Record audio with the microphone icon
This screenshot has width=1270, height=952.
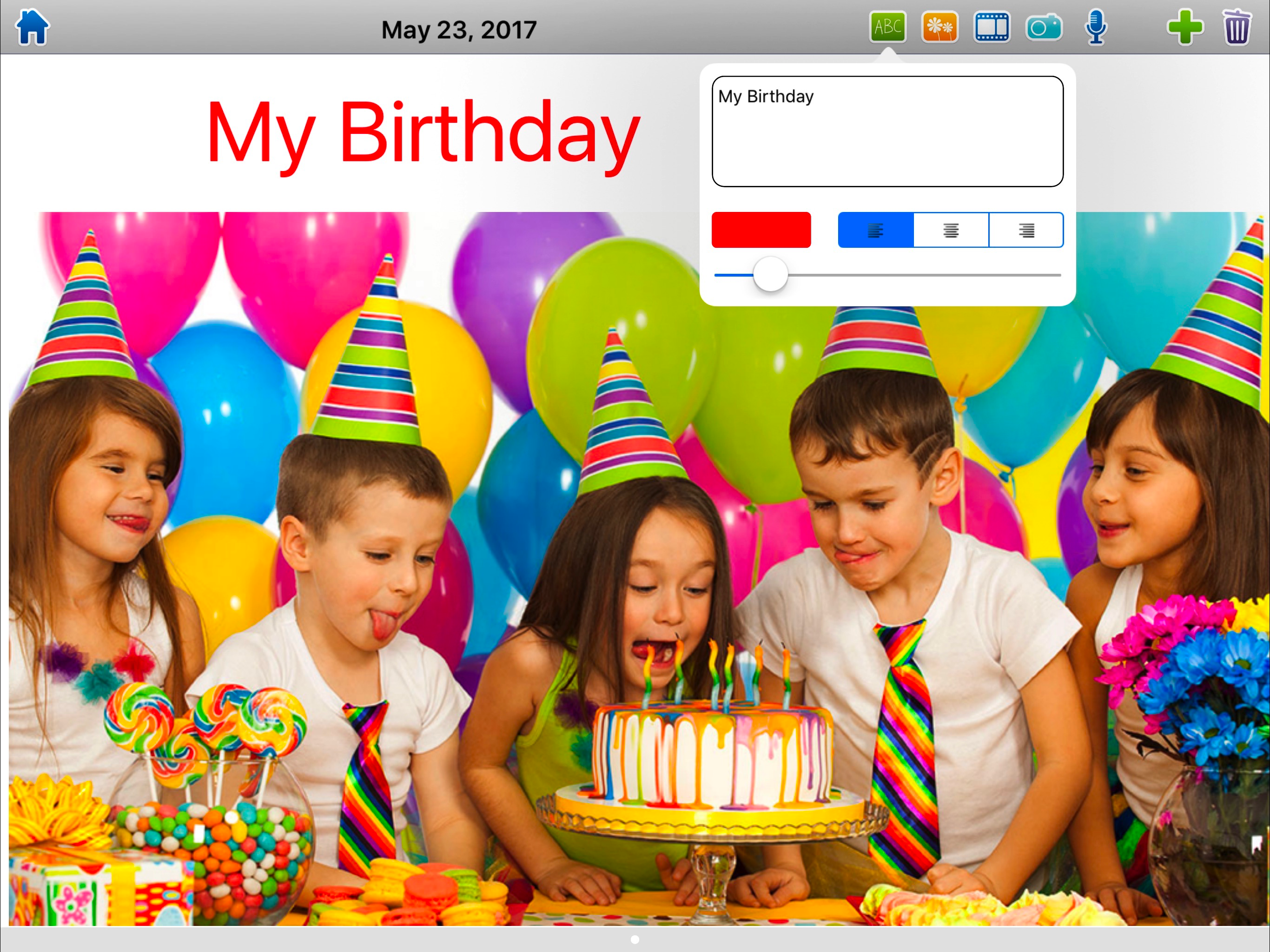[1096, 27]
